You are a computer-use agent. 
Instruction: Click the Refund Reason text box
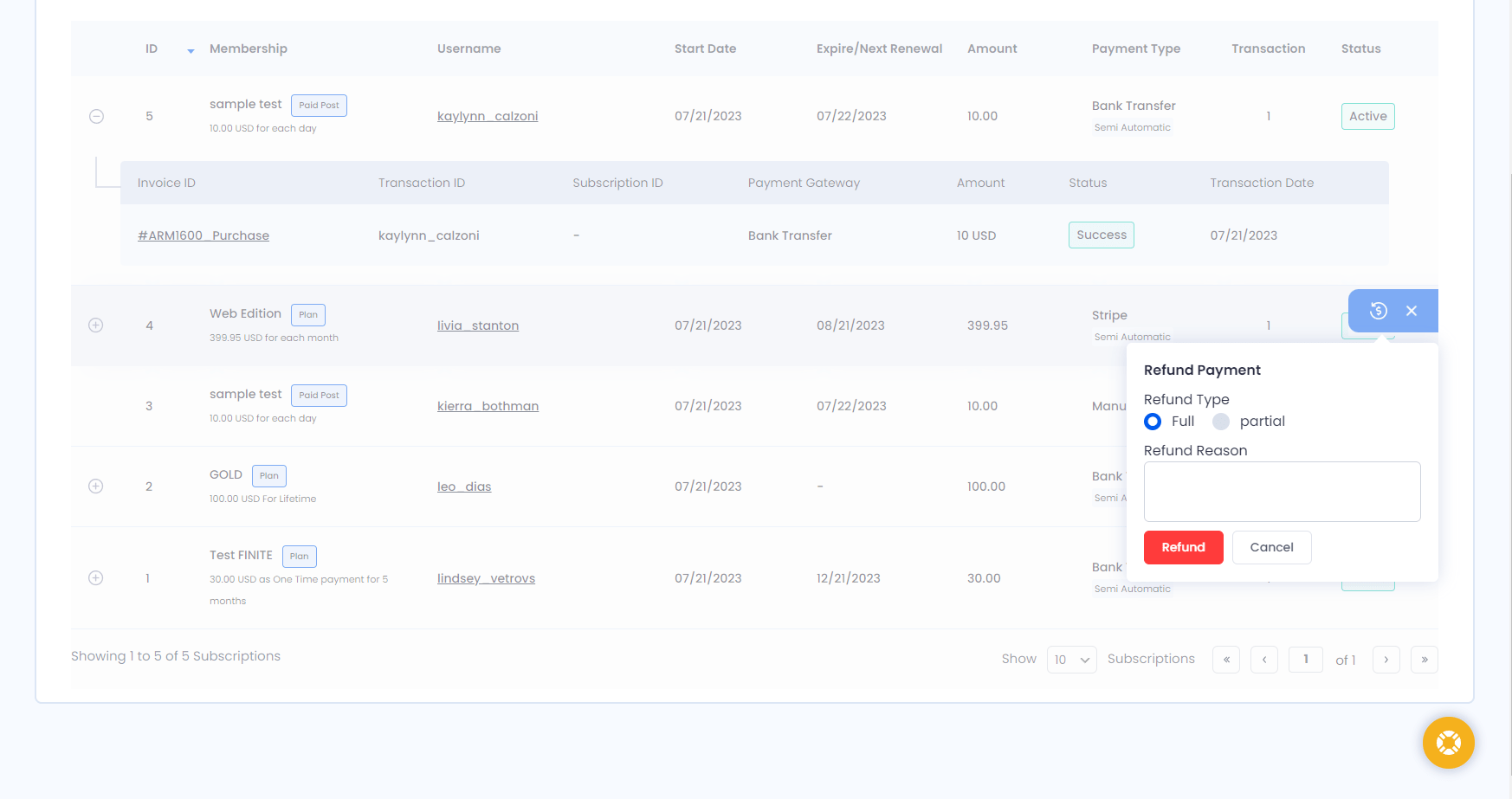[x=1282, y=492]
